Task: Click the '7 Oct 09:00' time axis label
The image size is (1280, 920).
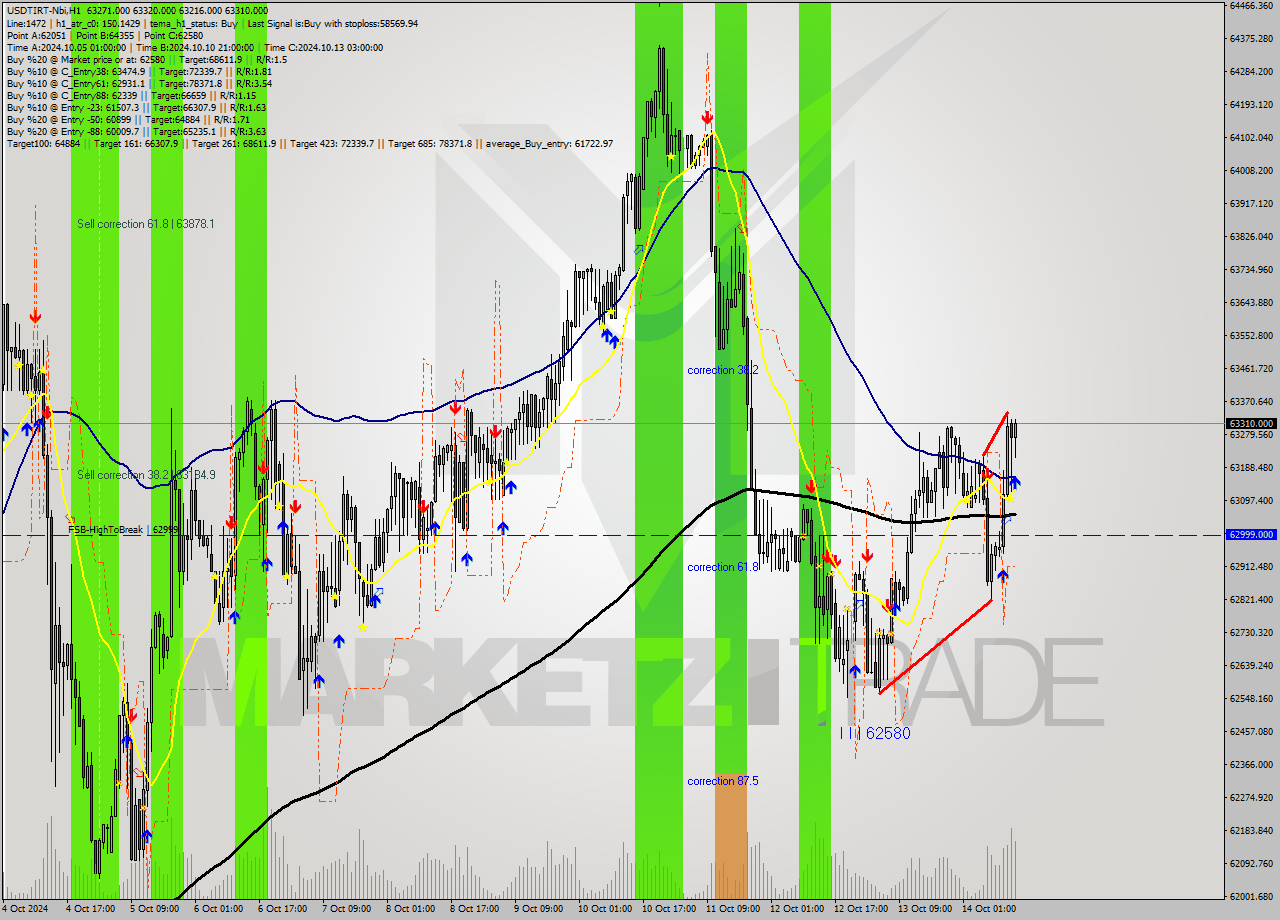Action: coord(346,909)
